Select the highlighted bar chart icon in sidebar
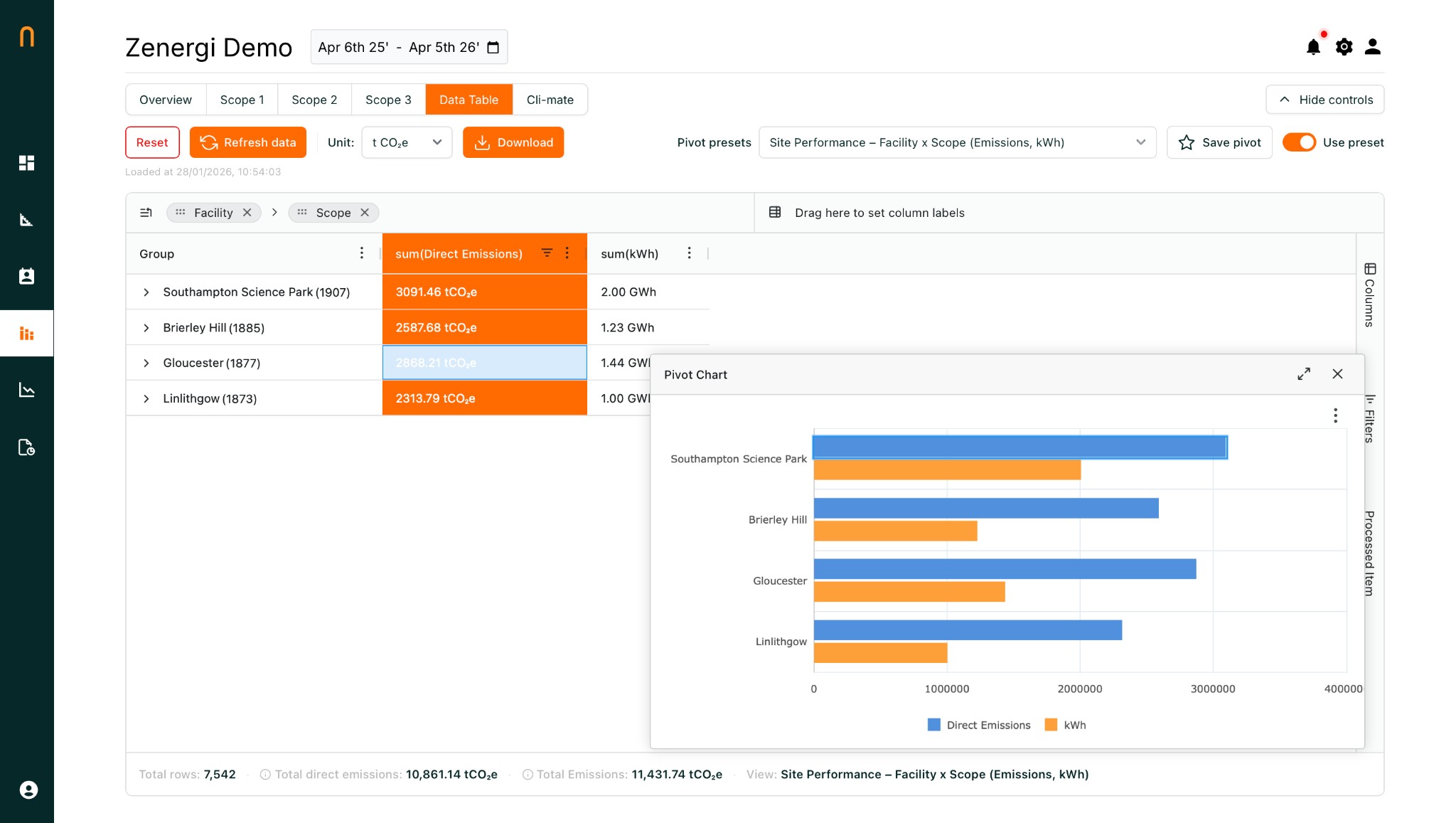This screenshot has width=1456, height=823. coord(27,332)
